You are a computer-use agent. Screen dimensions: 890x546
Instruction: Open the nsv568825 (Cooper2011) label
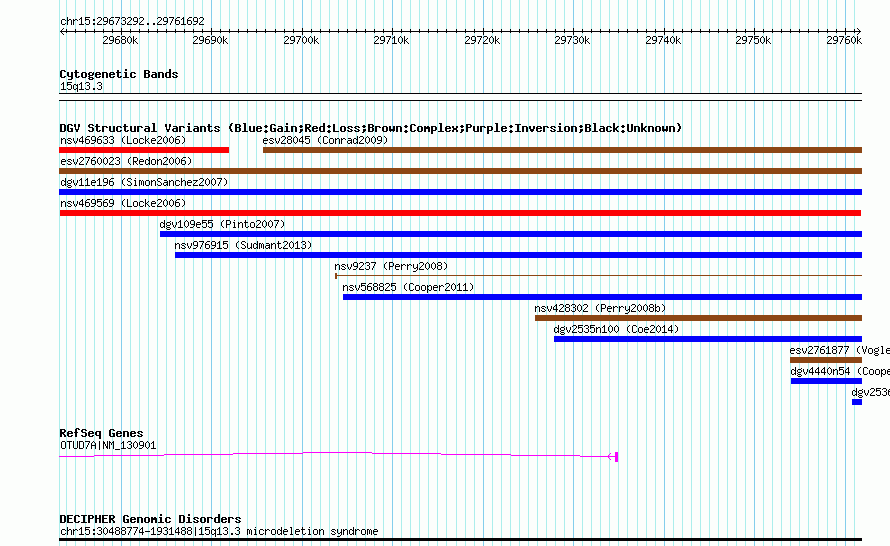pos(408,287)
